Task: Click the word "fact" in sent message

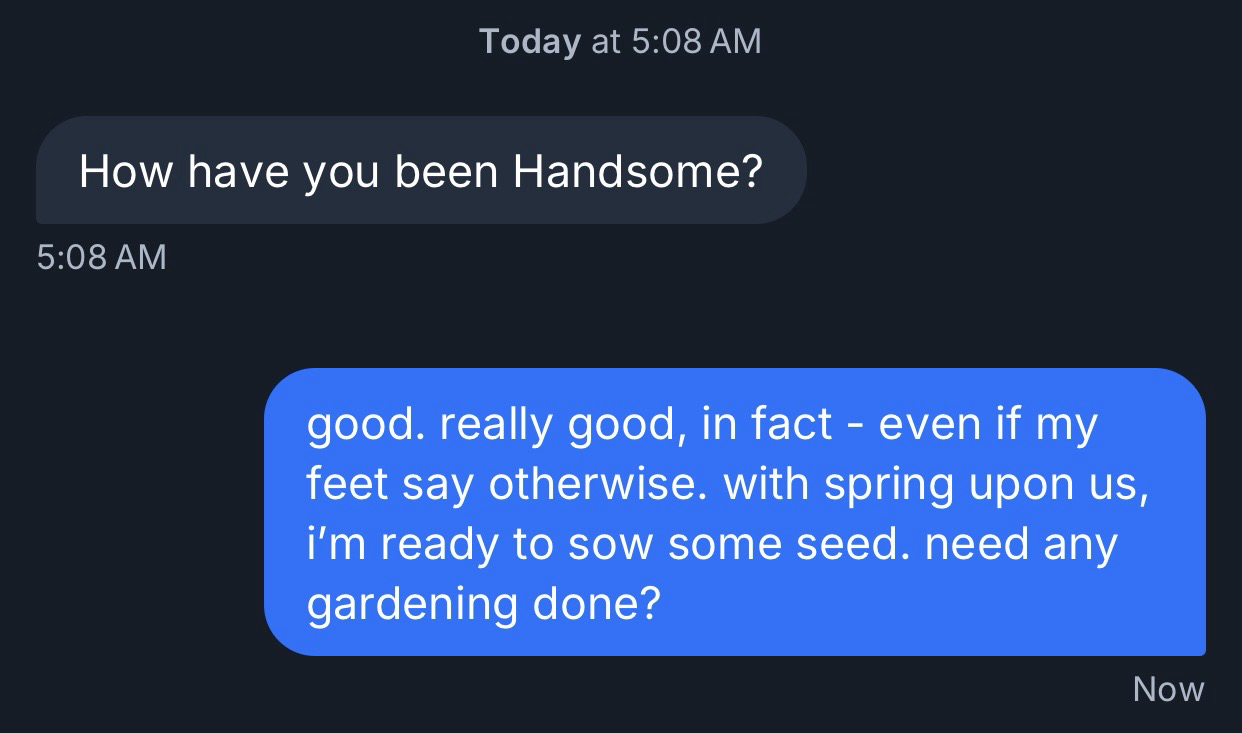Action: [x=791, y=425]
